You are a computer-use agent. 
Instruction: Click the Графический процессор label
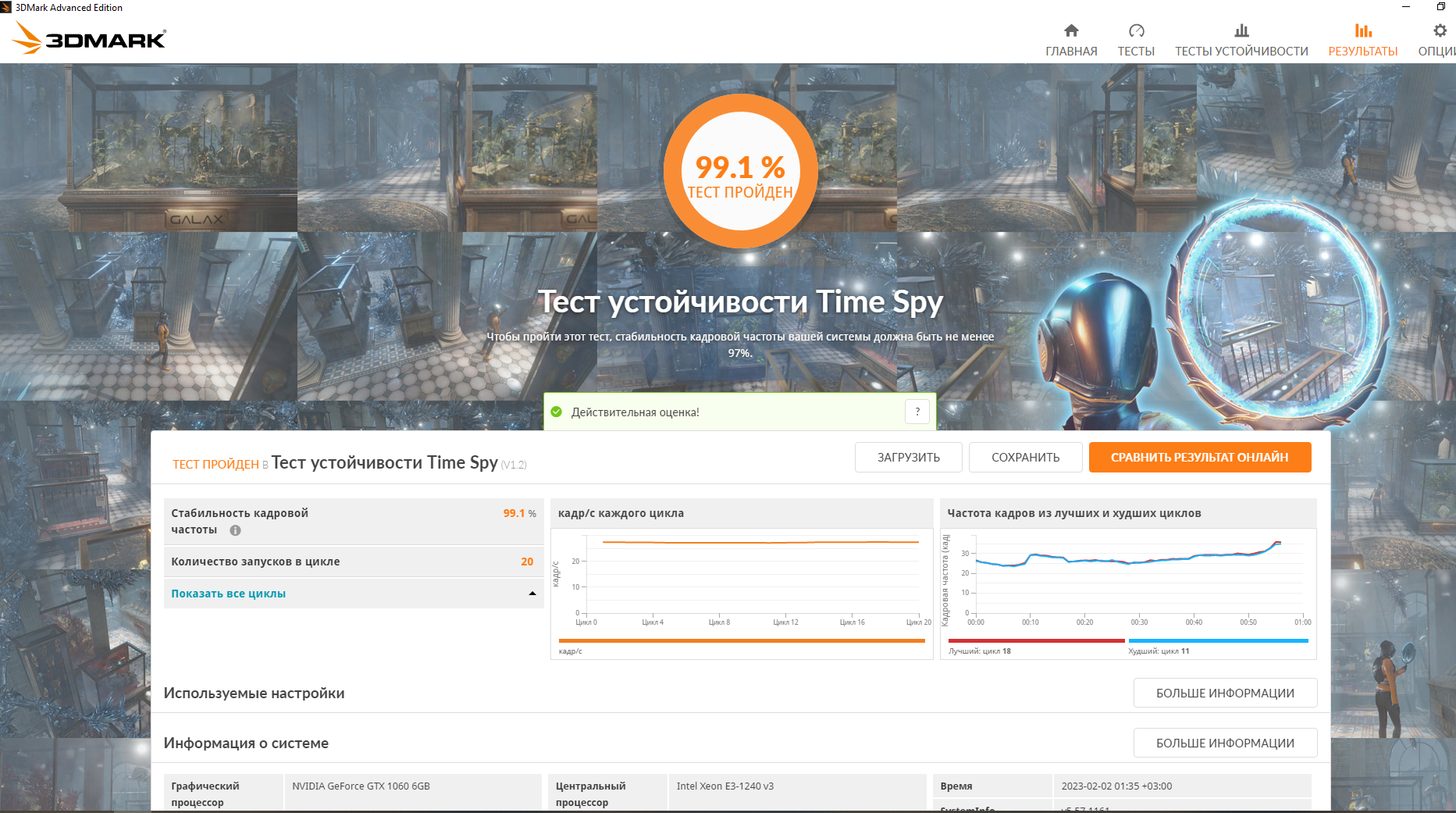205,794
